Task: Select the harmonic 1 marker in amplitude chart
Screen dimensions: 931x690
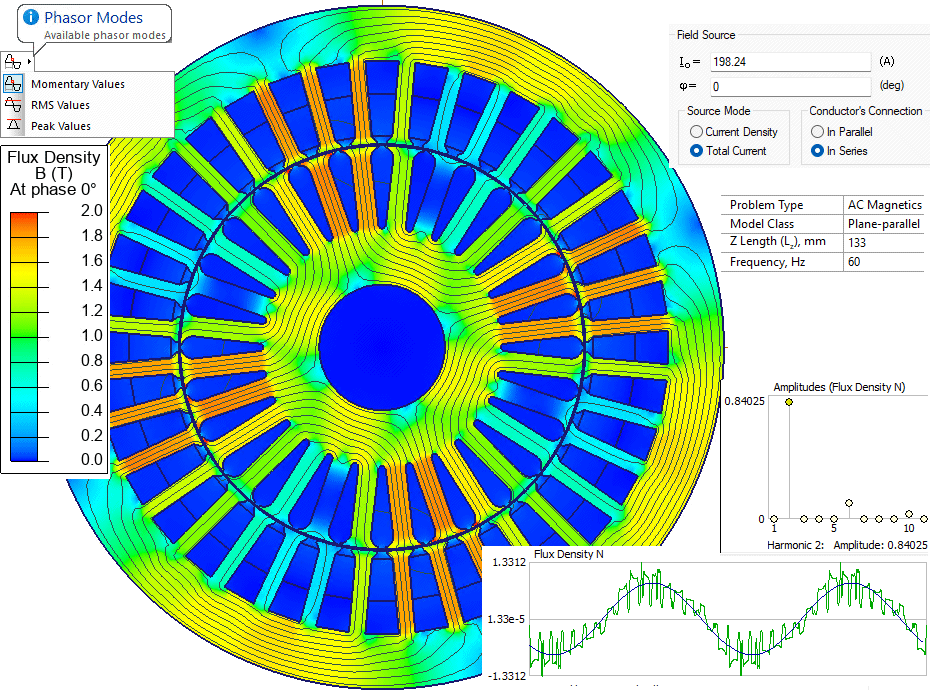Action: pyautogui.click(x=774, y=519)
